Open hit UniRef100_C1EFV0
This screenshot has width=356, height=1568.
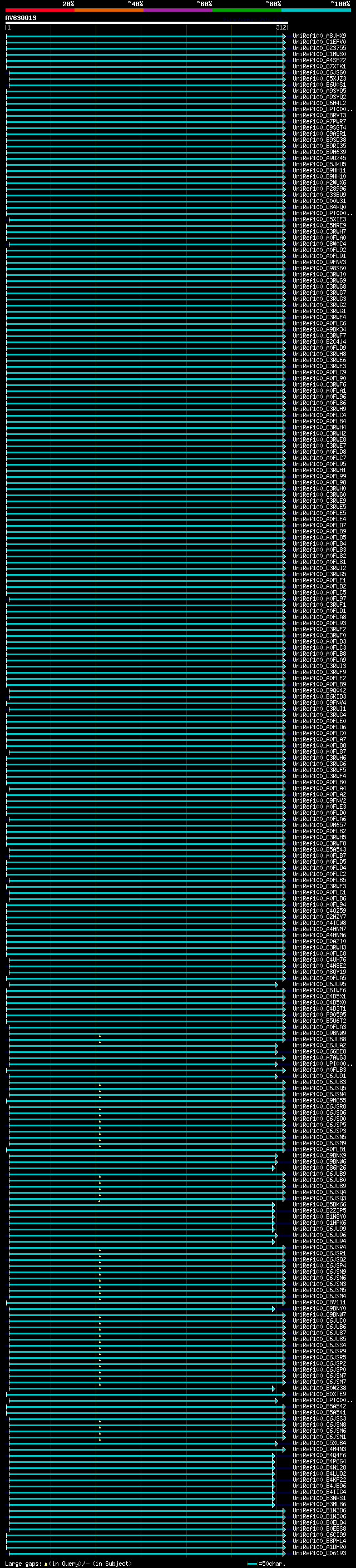click(319, 42)
